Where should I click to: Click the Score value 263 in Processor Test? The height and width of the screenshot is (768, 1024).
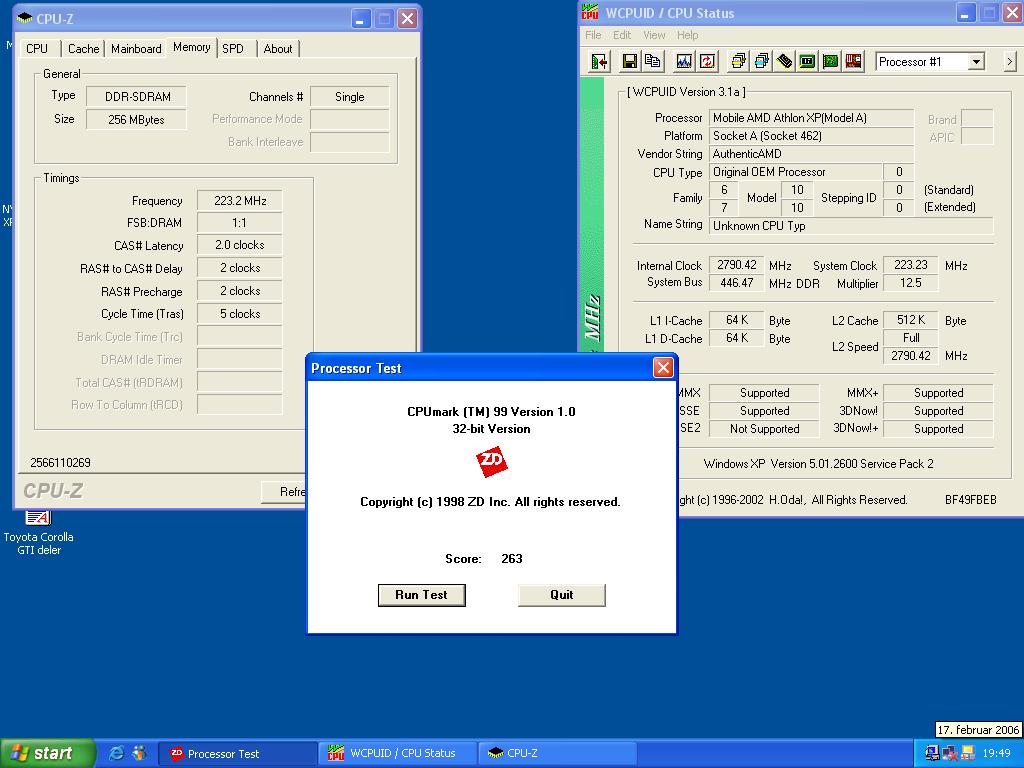click(x=511, y=559)
